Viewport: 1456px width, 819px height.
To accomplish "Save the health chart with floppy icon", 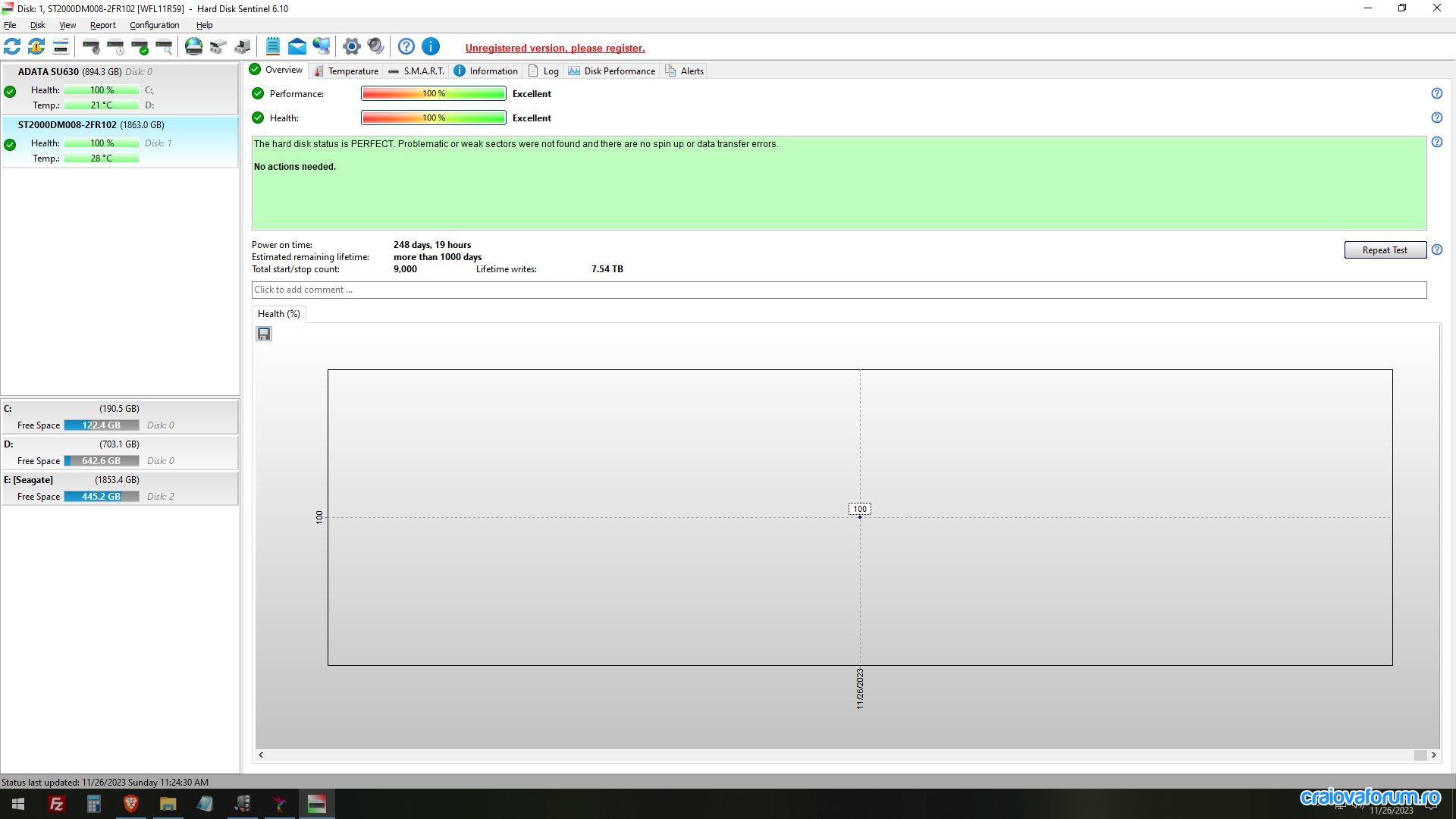I will pos(264,334).
